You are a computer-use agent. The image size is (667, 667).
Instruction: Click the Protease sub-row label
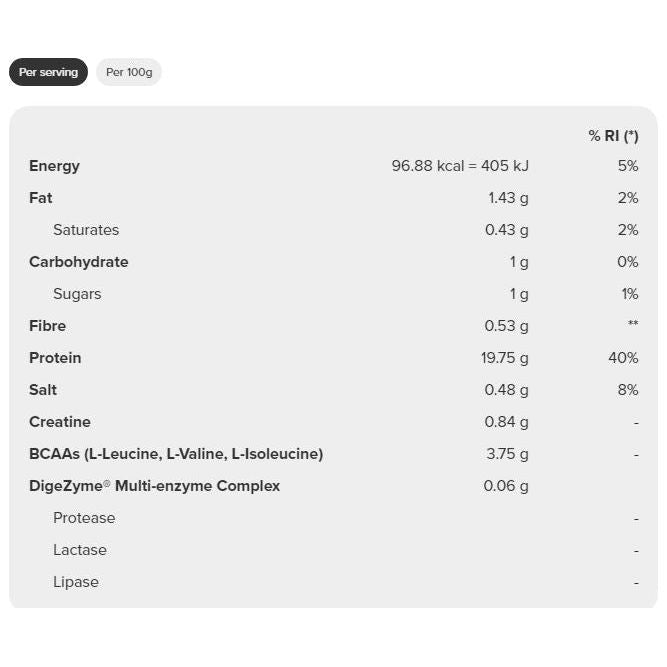[84, 518]
